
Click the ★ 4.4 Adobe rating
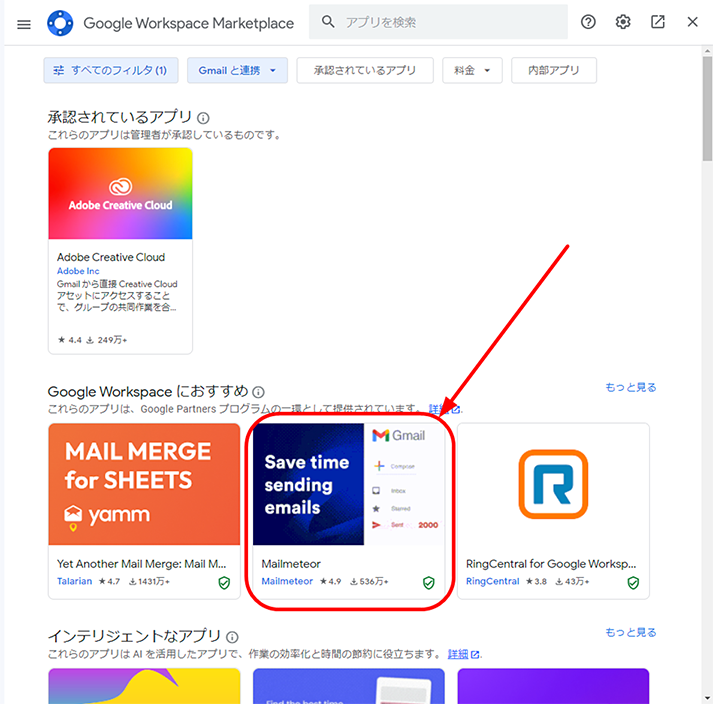pyautogui.click(x=70, y=340)
